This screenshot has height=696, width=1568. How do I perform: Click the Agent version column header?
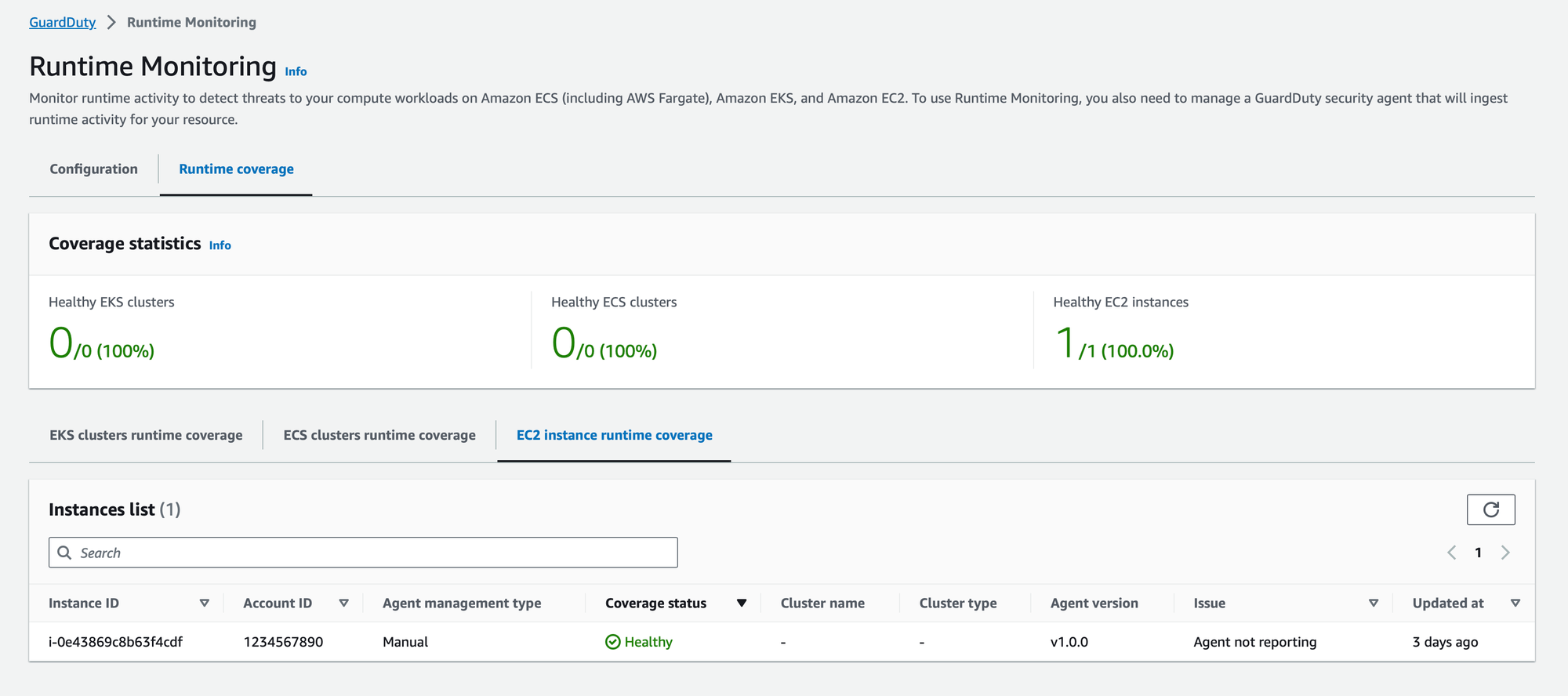pyautogui.click(x=1094, y=603)
